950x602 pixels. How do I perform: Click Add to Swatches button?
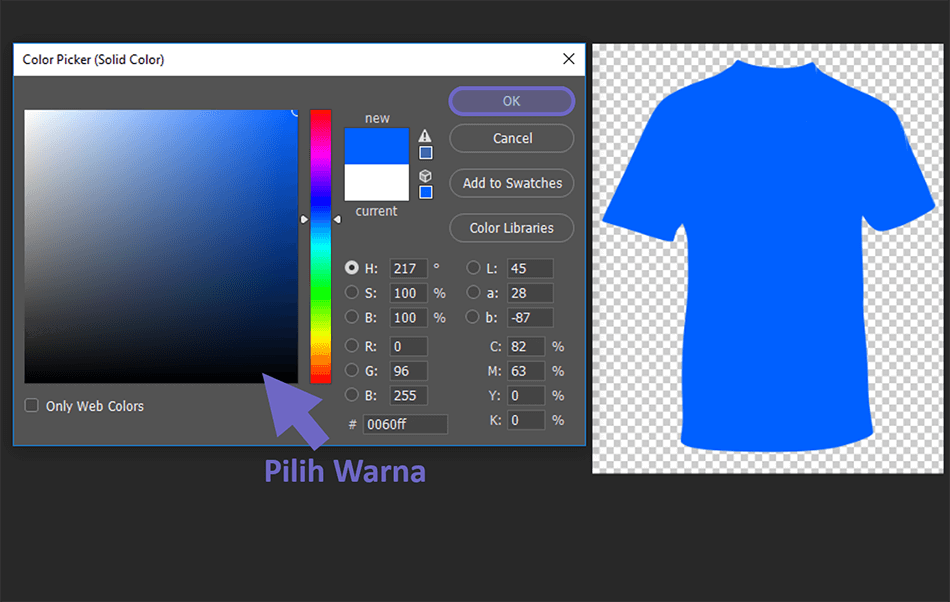511,183
